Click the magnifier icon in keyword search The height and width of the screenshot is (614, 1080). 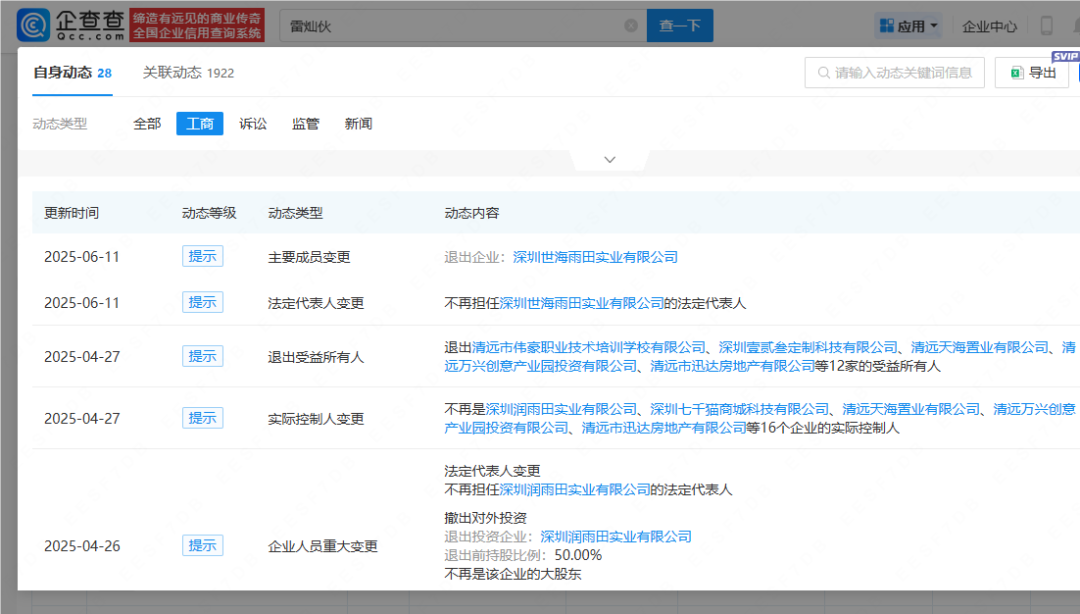[x=823, y=72]
